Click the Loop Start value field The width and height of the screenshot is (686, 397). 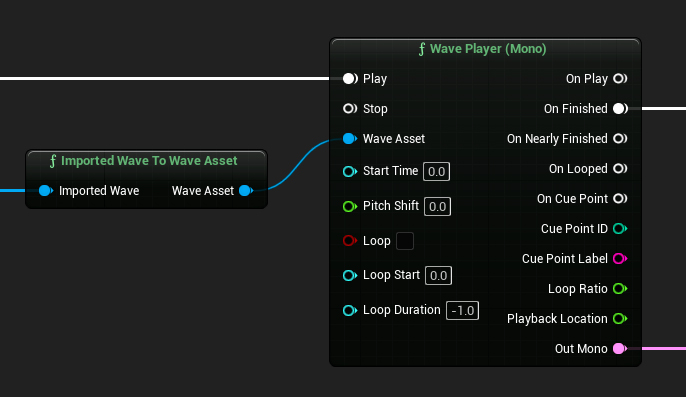pos(438,276)
